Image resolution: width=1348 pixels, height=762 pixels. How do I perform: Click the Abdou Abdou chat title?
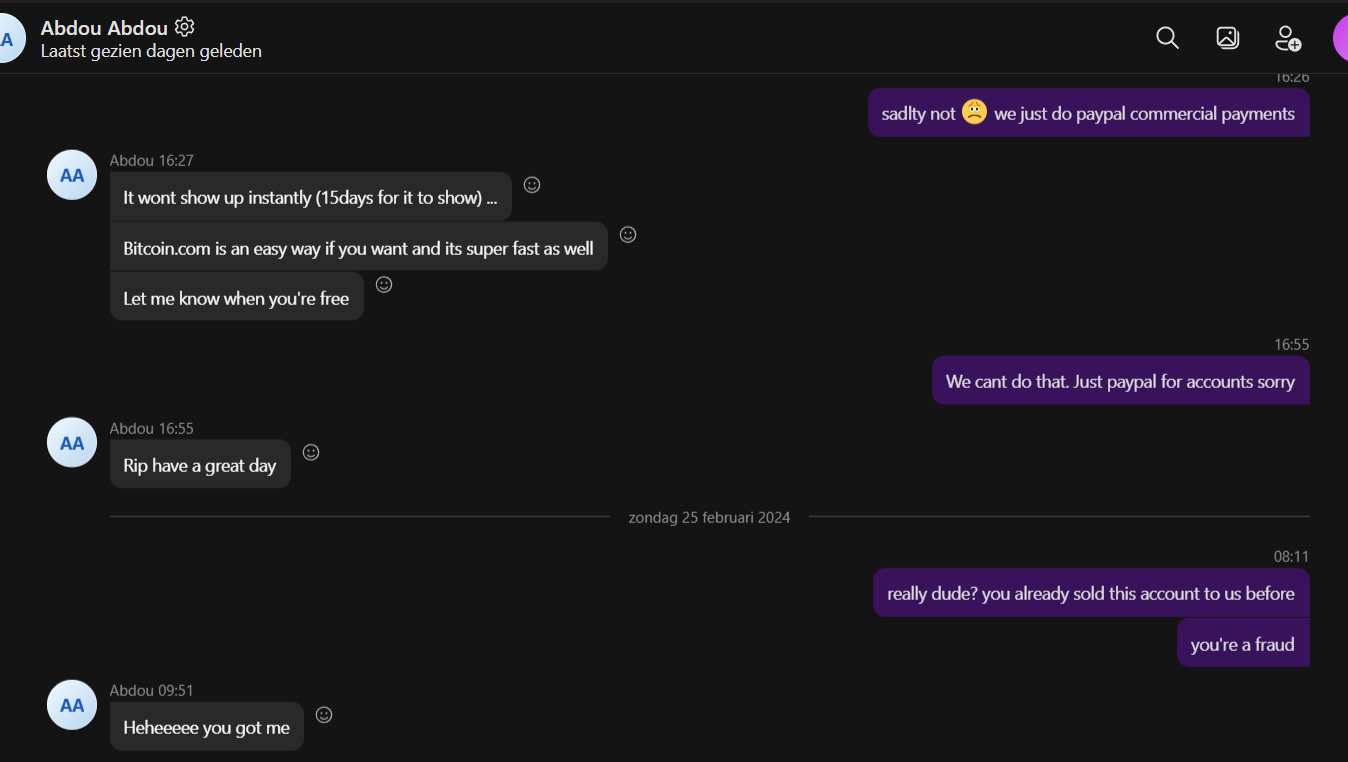105,28
